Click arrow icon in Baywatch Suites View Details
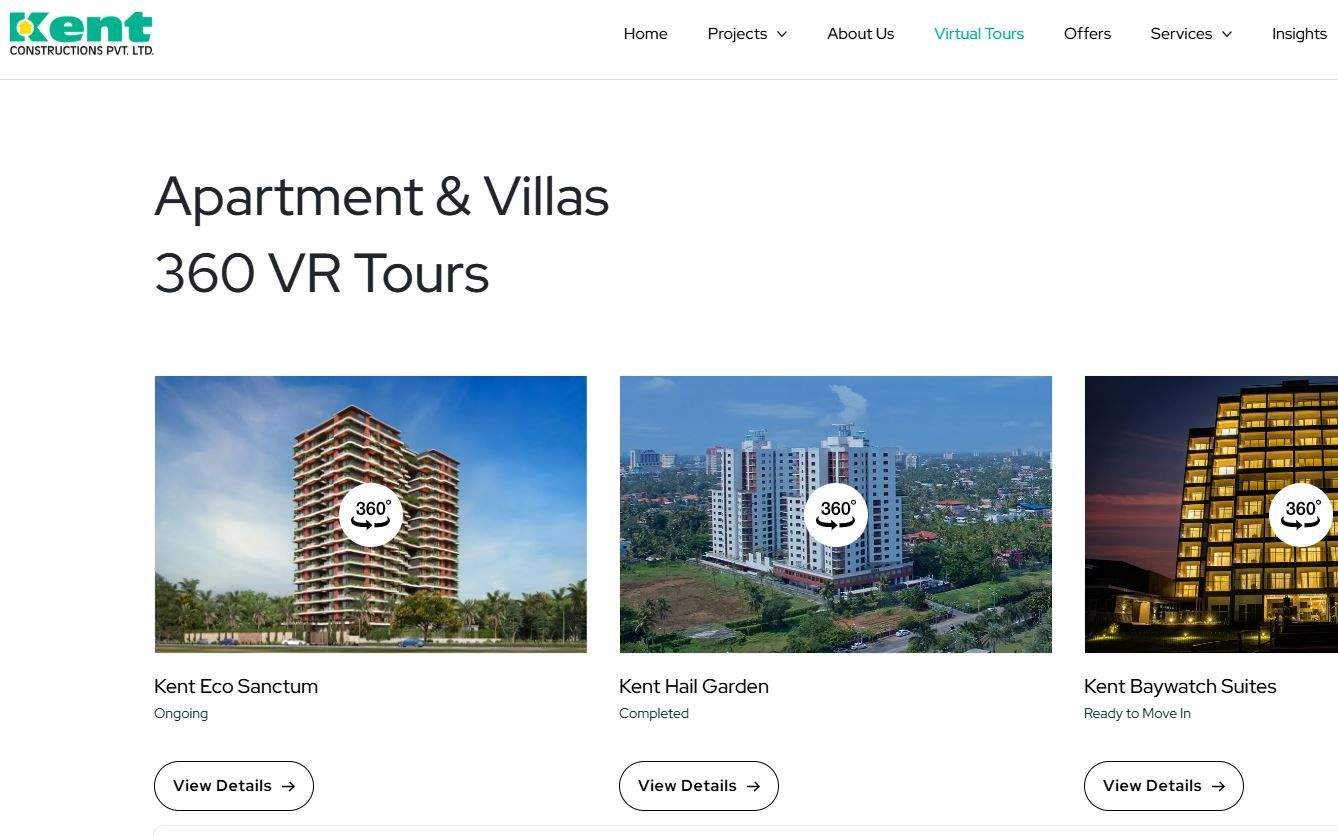 pyautogui.click(x=1218, y=786)
